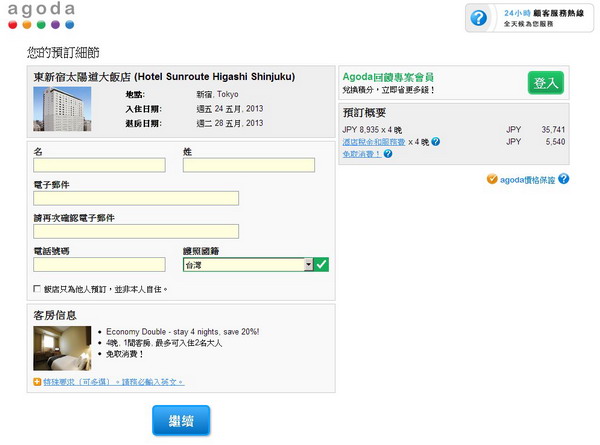Click the fee amount 5,540
The height and width of the screenshot is (445, 600).
555,142
